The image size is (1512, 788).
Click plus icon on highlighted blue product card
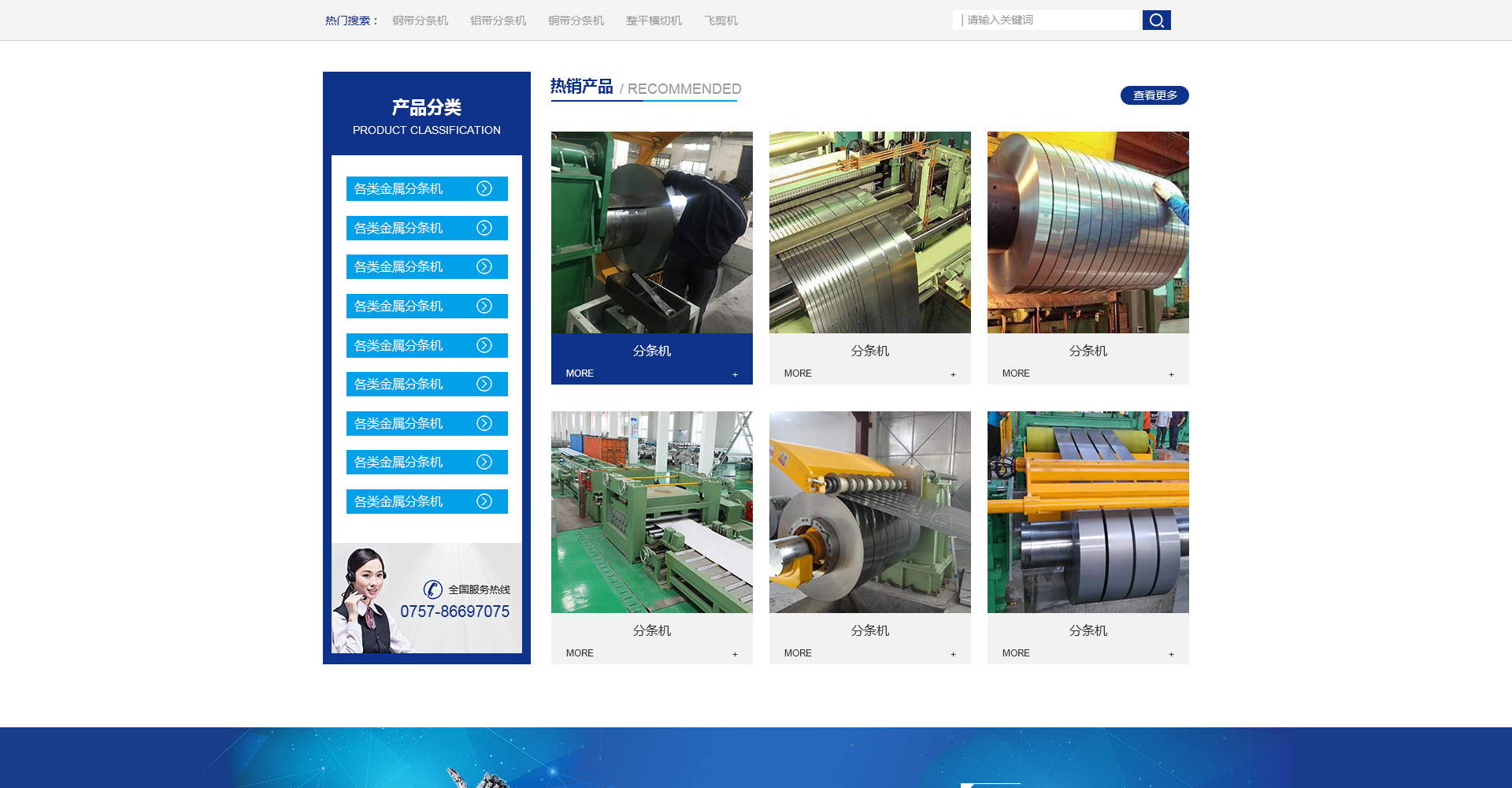pyautogui.click(x=735, y=374)
